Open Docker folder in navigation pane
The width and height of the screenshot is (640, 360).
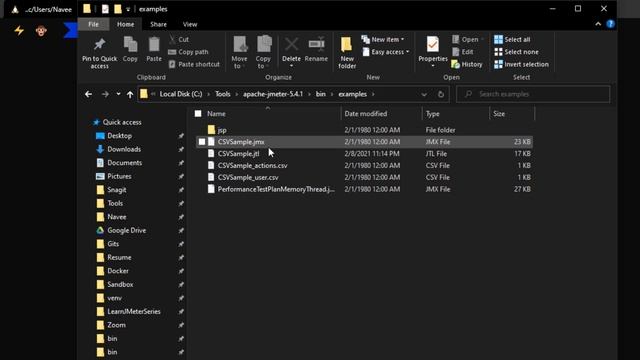118,271
